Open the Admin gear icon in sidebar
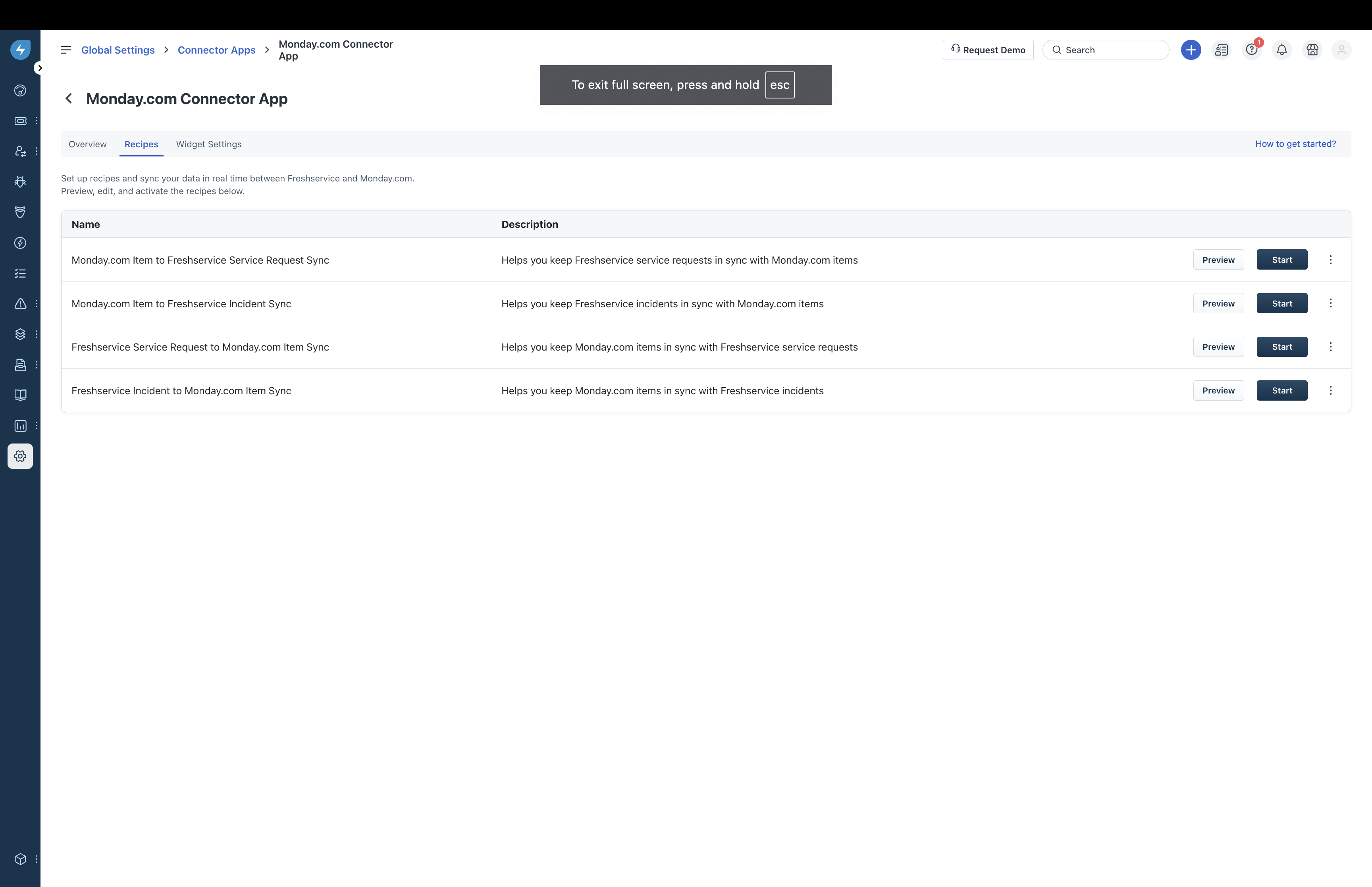Image resolution: width=1372 pixels, height=887 pixels. [20, 456]
